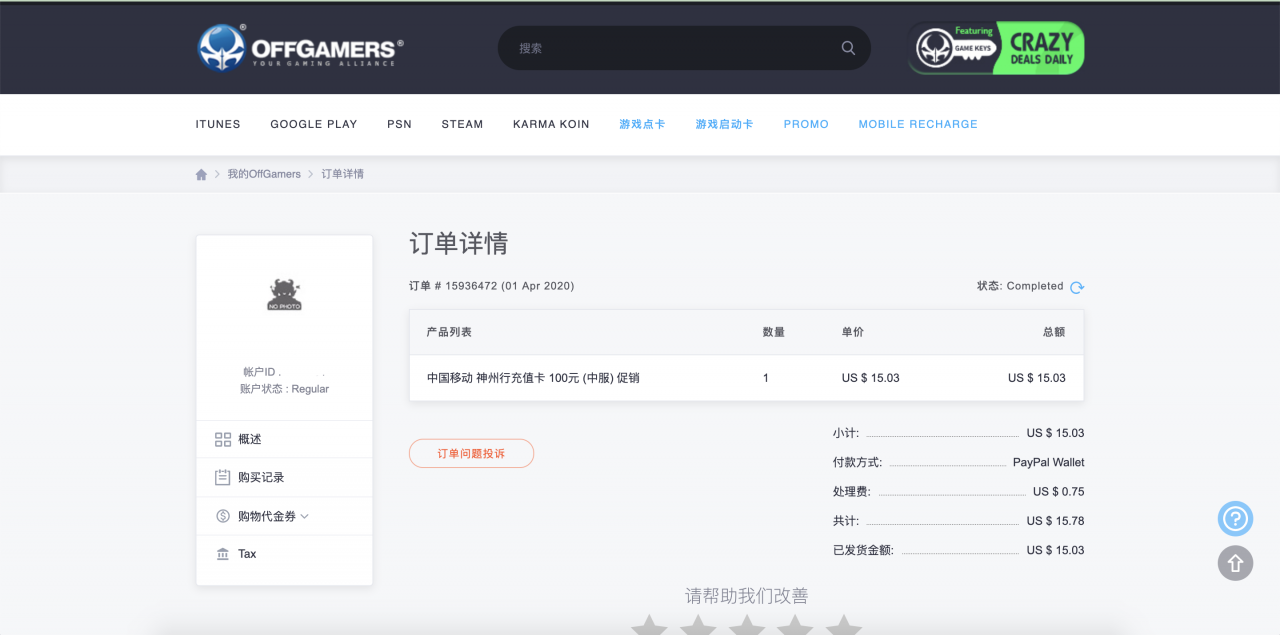Click the Completed status text
This screenshot has width=1280, height=635.
pos(1035,286)
